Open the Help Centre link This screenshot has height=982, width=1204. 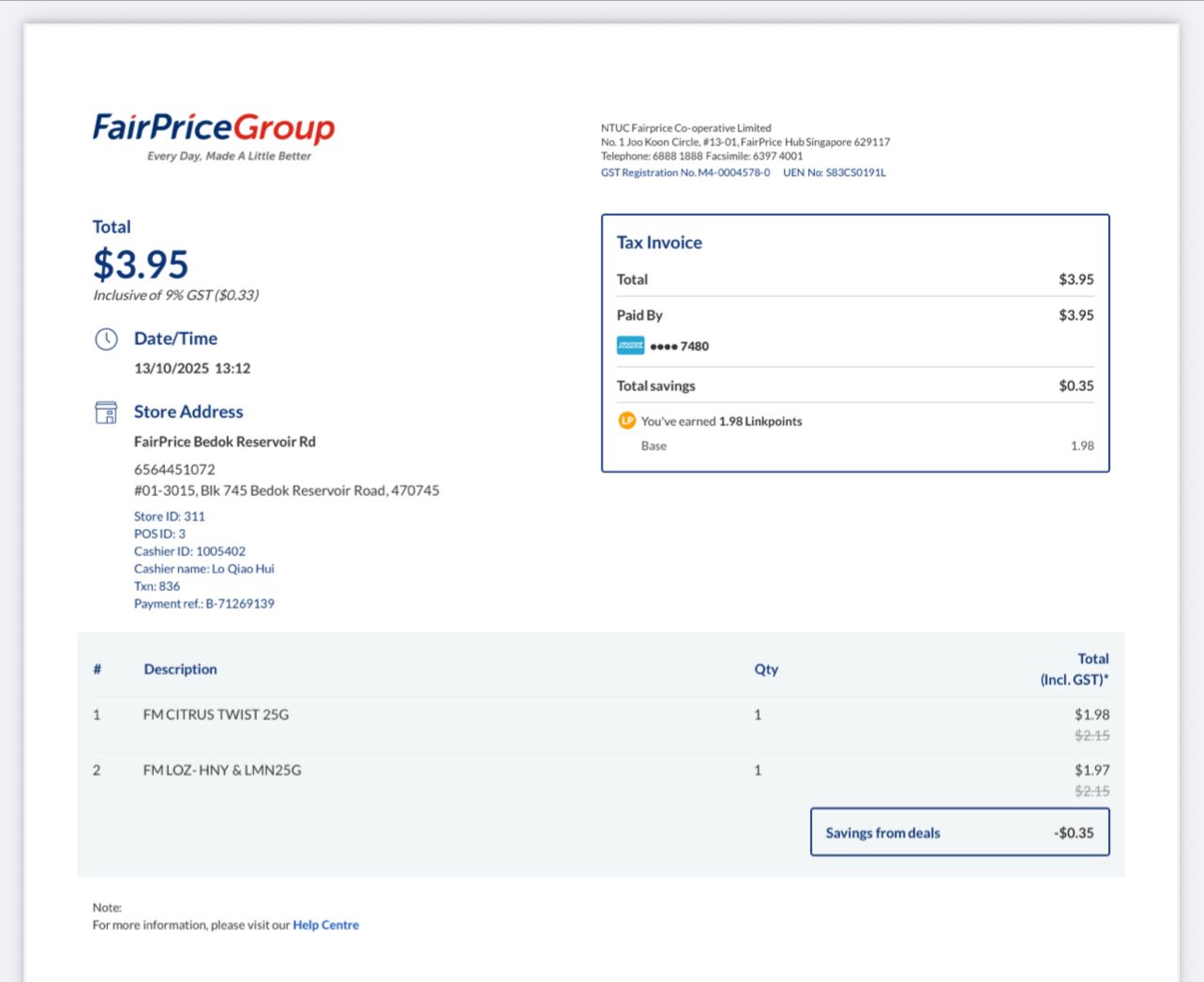point(325,925)
